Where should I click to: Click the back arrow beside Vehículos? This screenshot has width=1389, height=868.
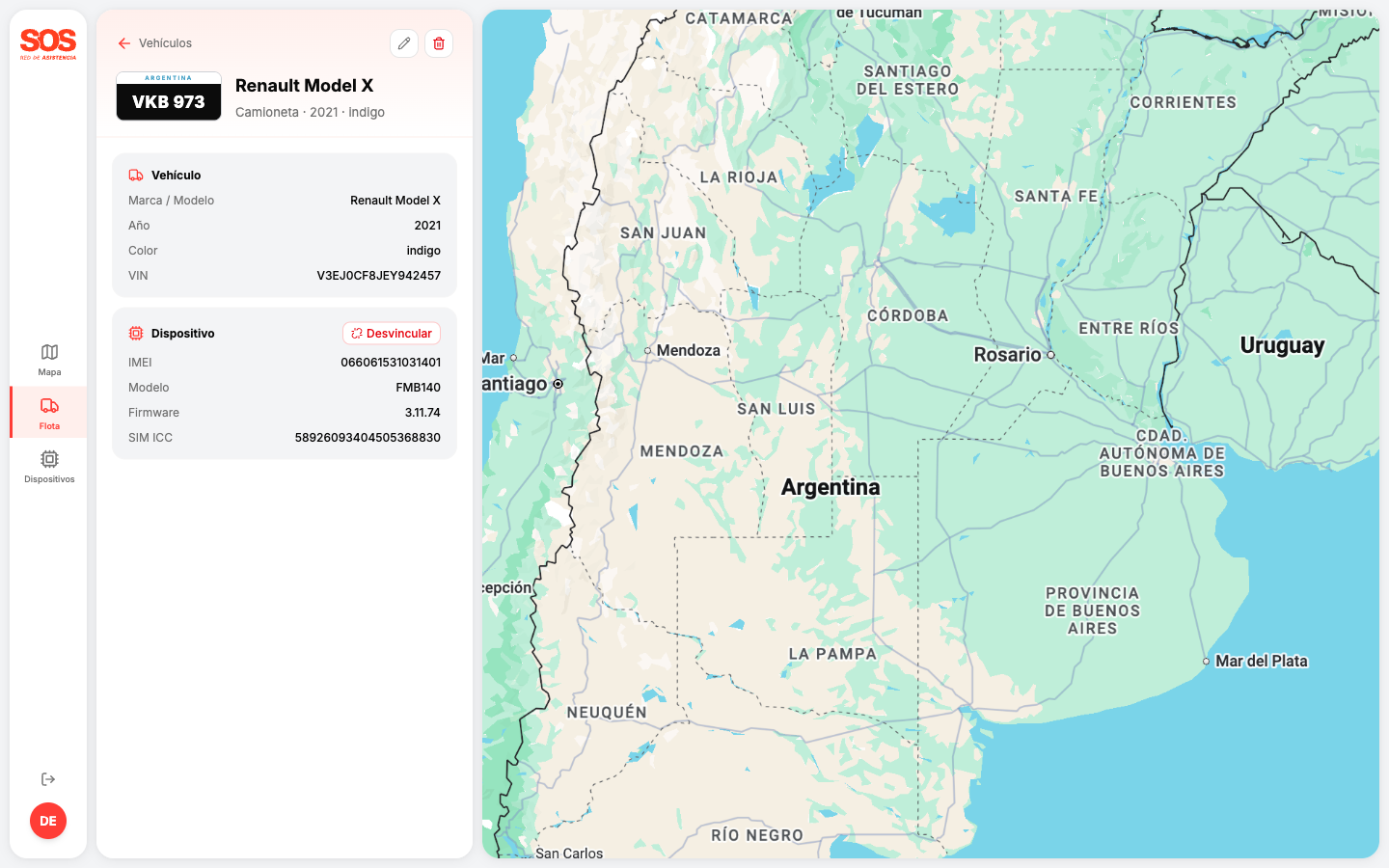coord(124,43)
